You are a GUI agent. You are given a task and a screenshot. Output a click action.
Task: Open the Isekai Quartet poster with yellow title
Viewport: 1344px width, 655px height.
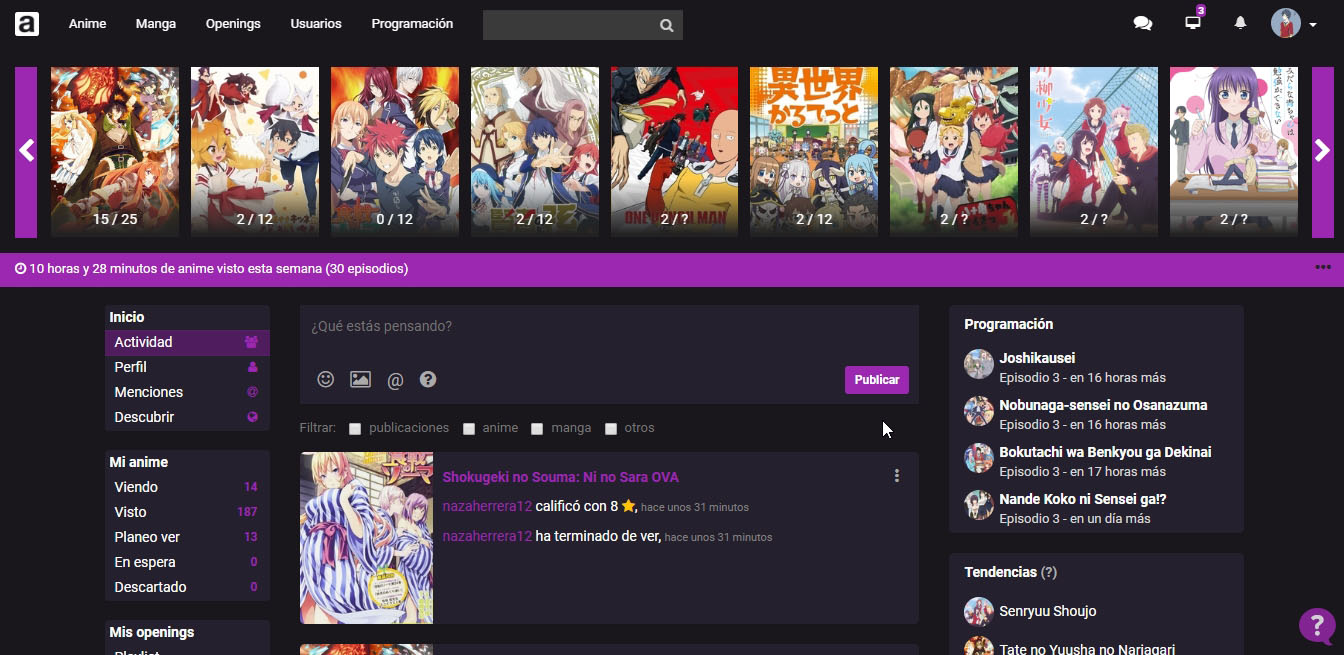814,152
